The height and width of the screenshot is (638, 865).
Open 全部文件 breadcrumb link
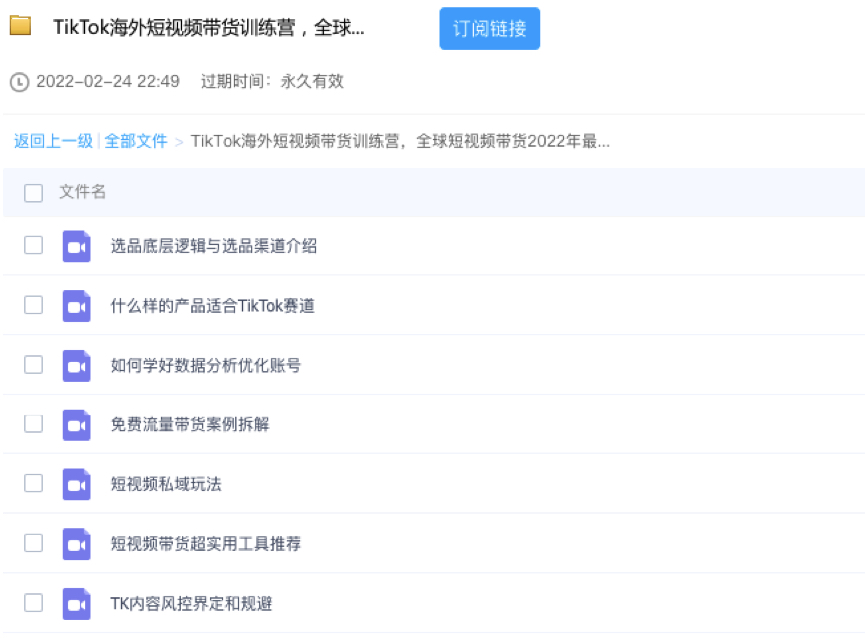pos(136,141)
